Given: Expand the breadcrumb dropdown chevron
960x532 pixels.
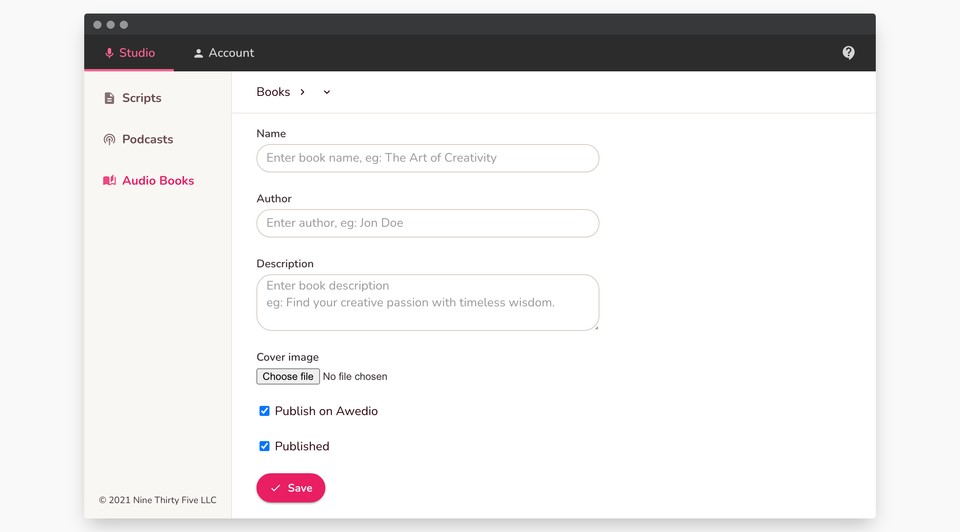Looking at the screenshot, I should pyautogui.click(x=327, y=92).
